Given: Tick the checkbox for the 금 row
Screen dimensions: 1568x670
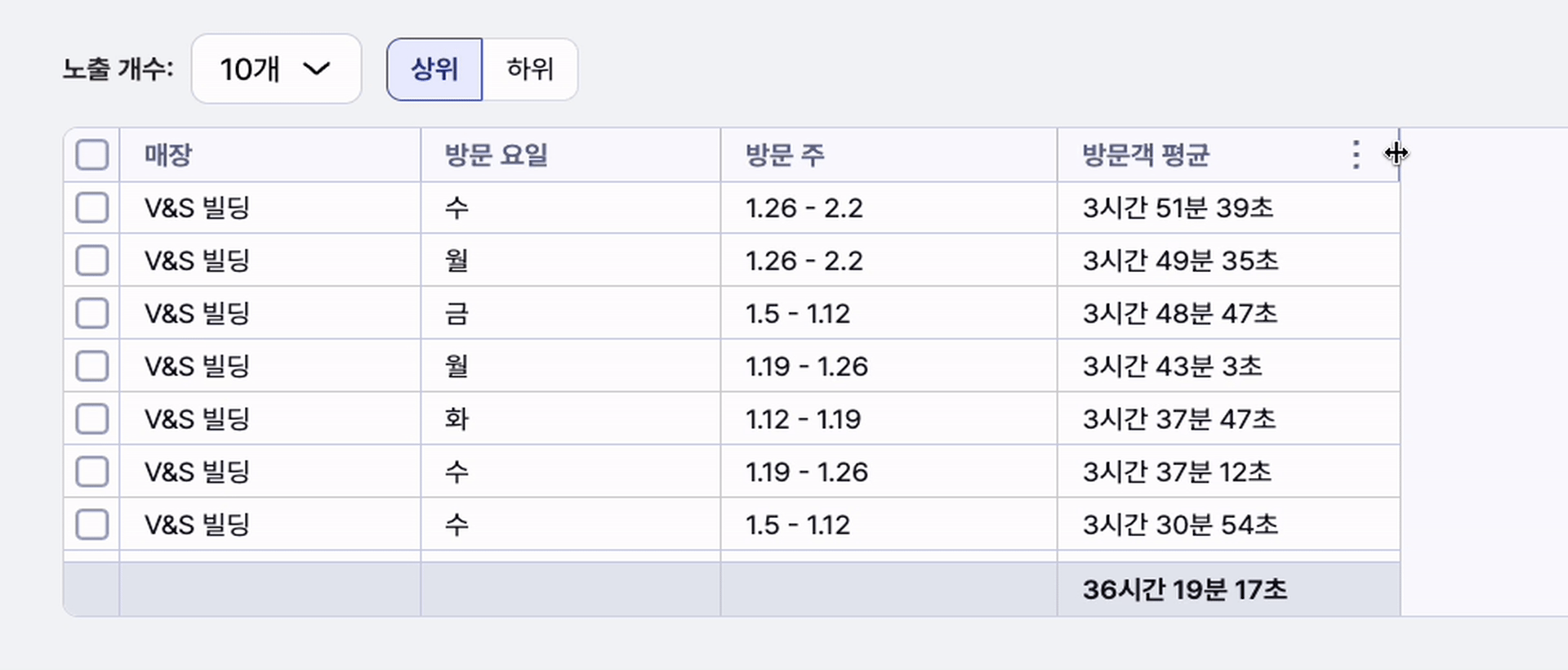Looking at the screenshot, I should pyautogui.click(x=92, y=313).
